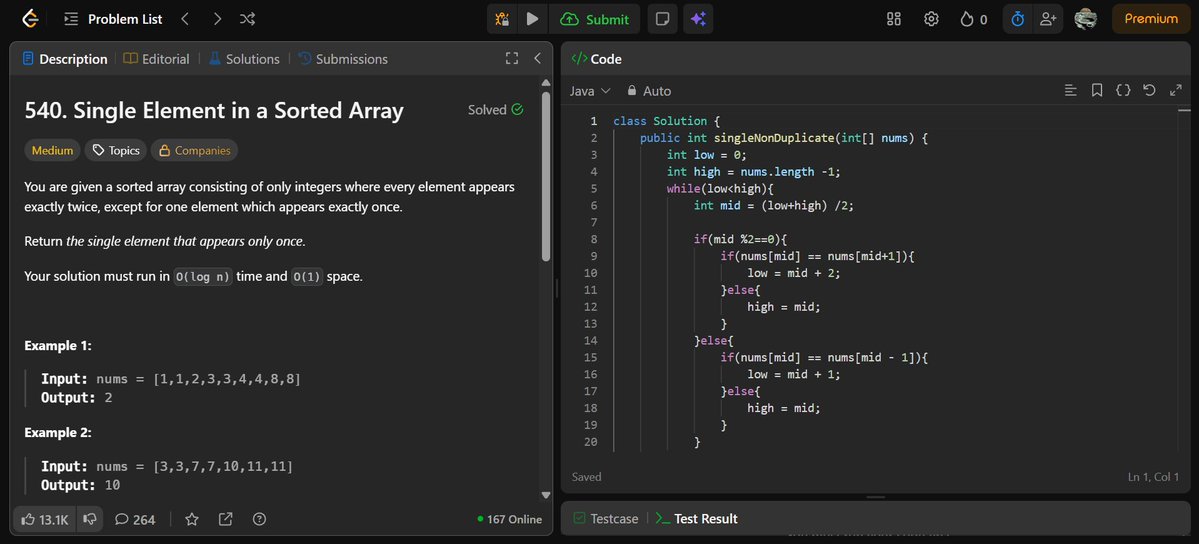
Task: Click the 'Output: 10' line
Action: click(80, 485)
